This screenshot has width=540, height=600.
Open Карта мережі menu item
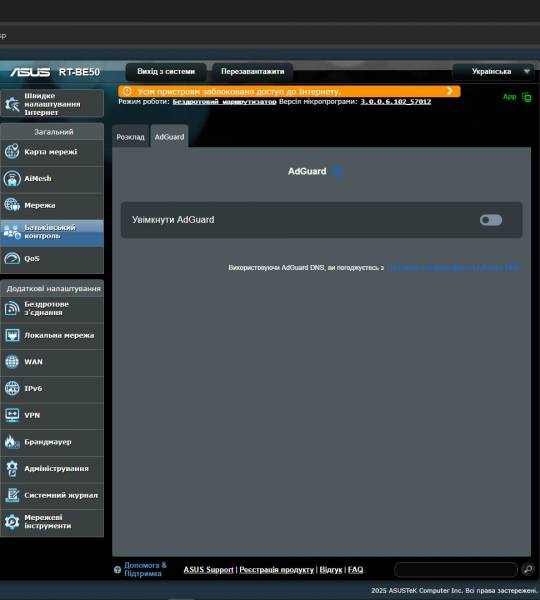(x=52, y=152)
